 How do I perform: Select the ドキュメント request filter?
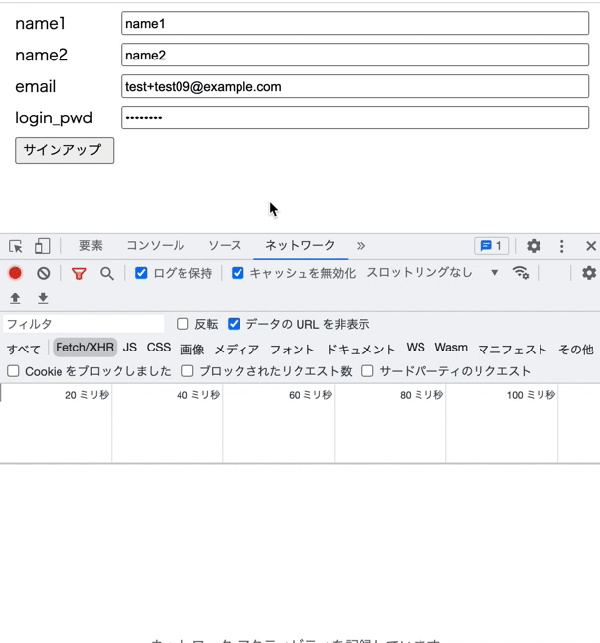click(360, 349)
